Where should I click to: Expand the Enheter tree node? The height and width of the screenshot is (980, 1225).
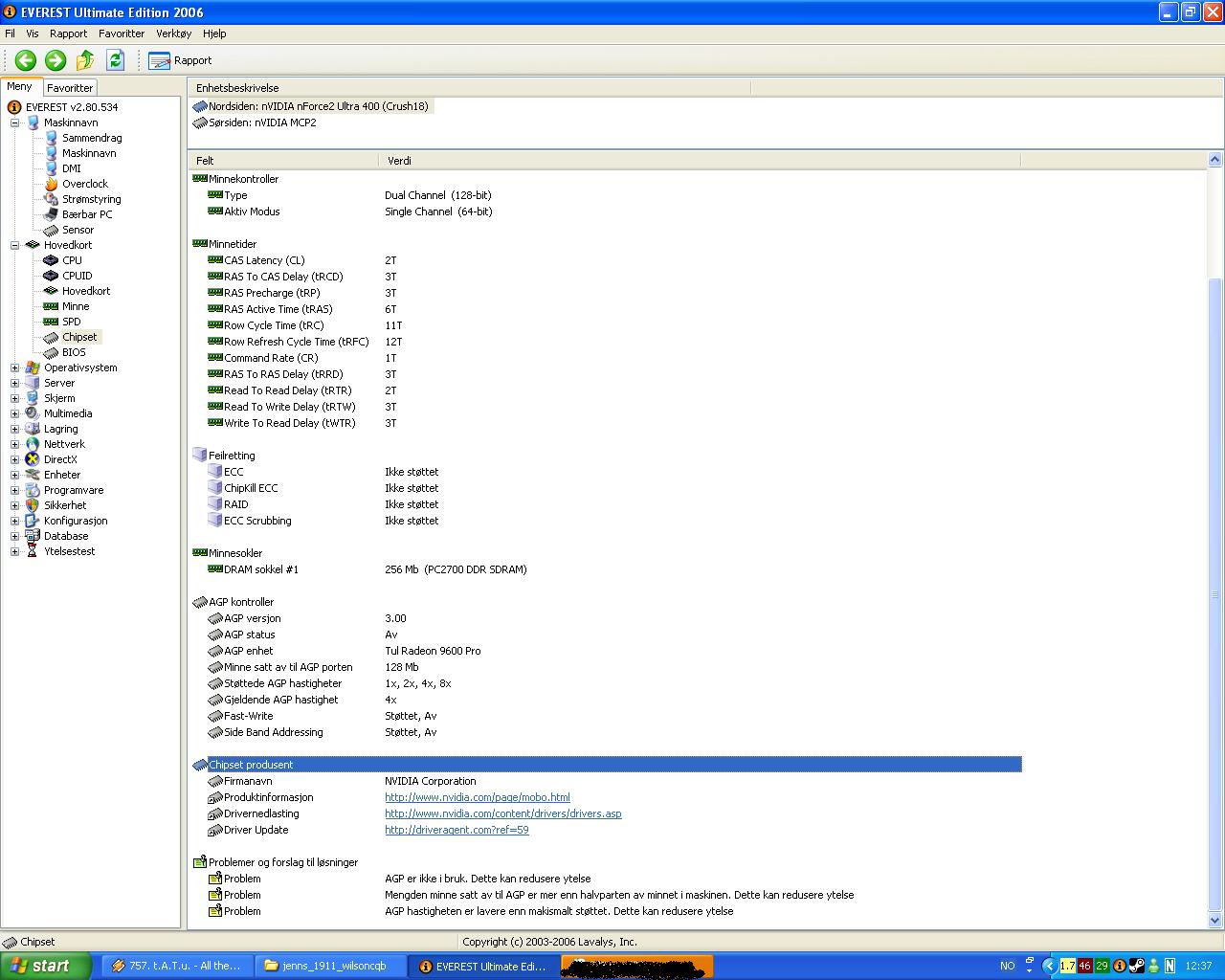pyautogui.click(x=14, y=475)
